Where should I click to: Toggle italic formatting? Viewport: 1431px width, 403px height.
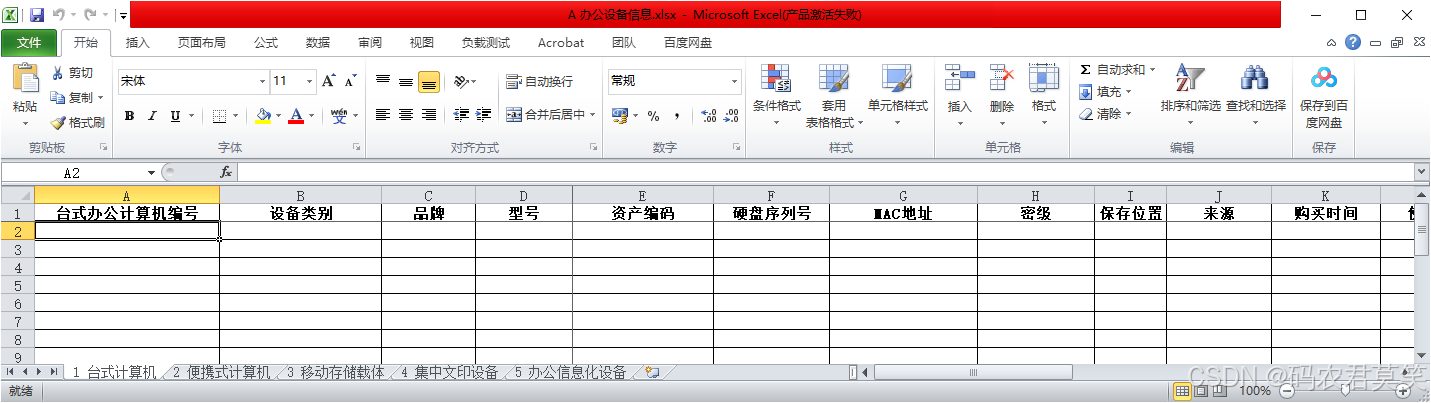(x=152, y=116)
